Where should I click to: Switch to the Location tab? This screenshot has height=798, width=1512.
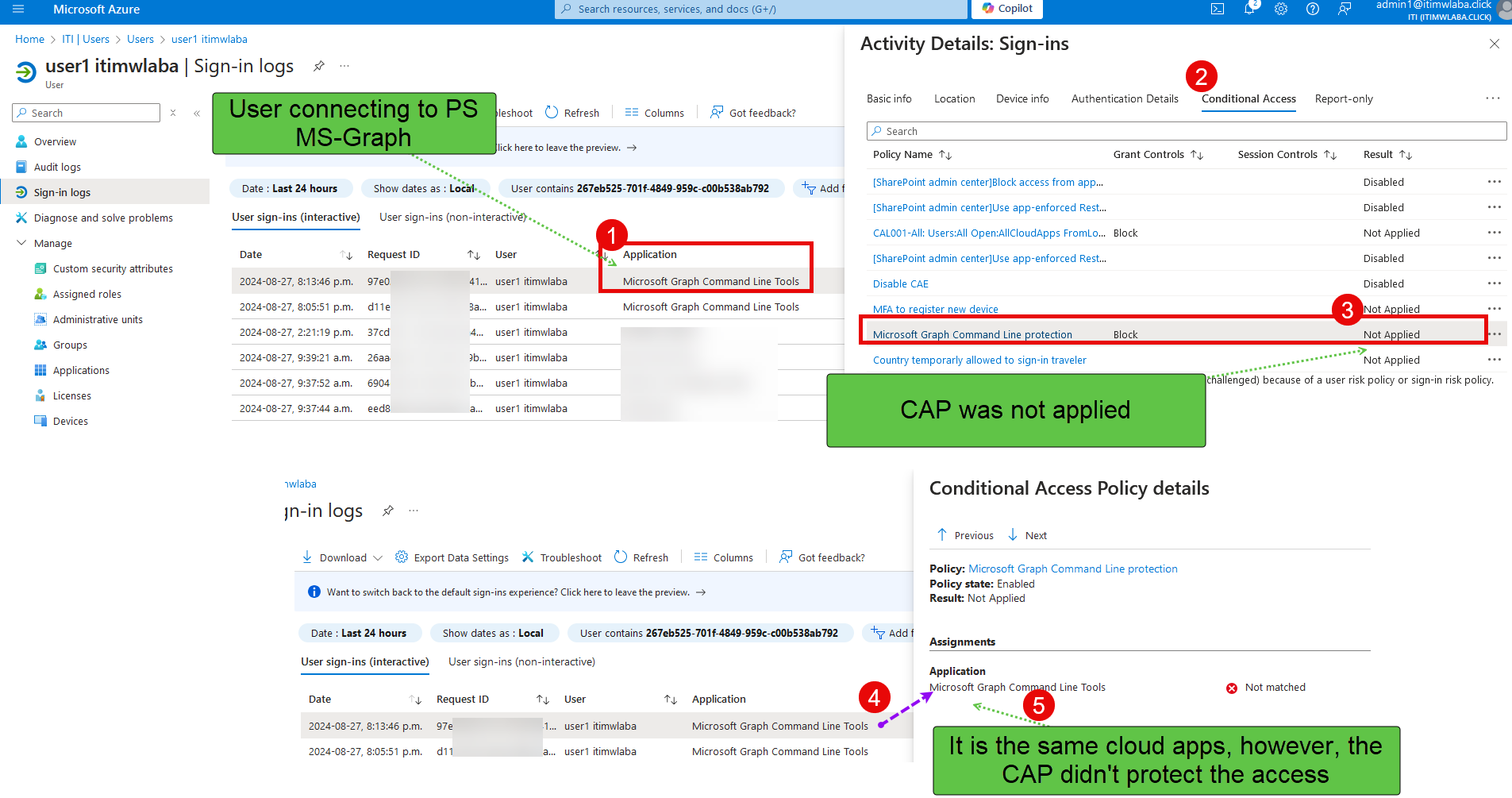click(954, 98)
